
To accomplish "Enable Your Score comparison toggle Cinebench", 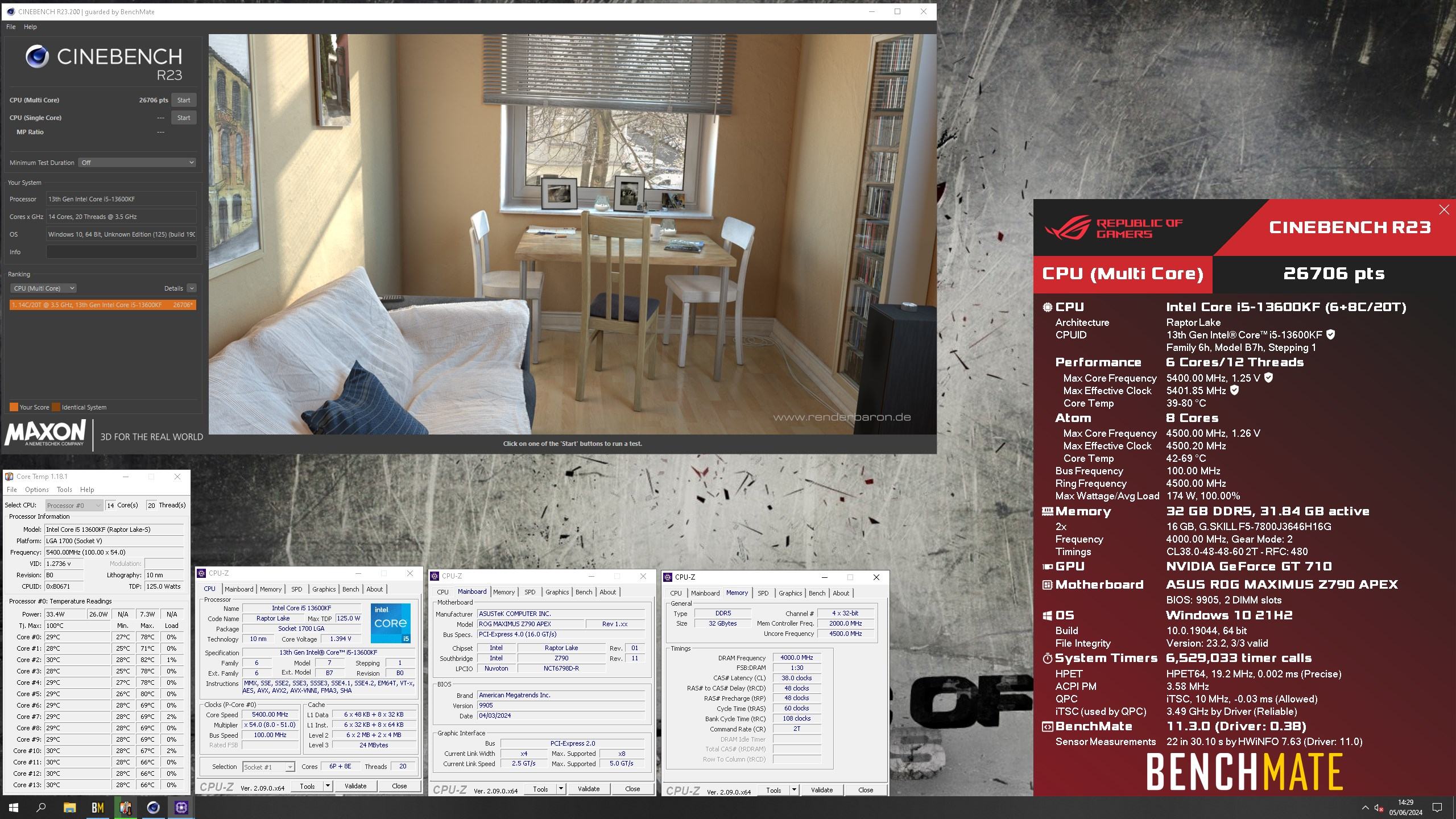I will (14, 407).
